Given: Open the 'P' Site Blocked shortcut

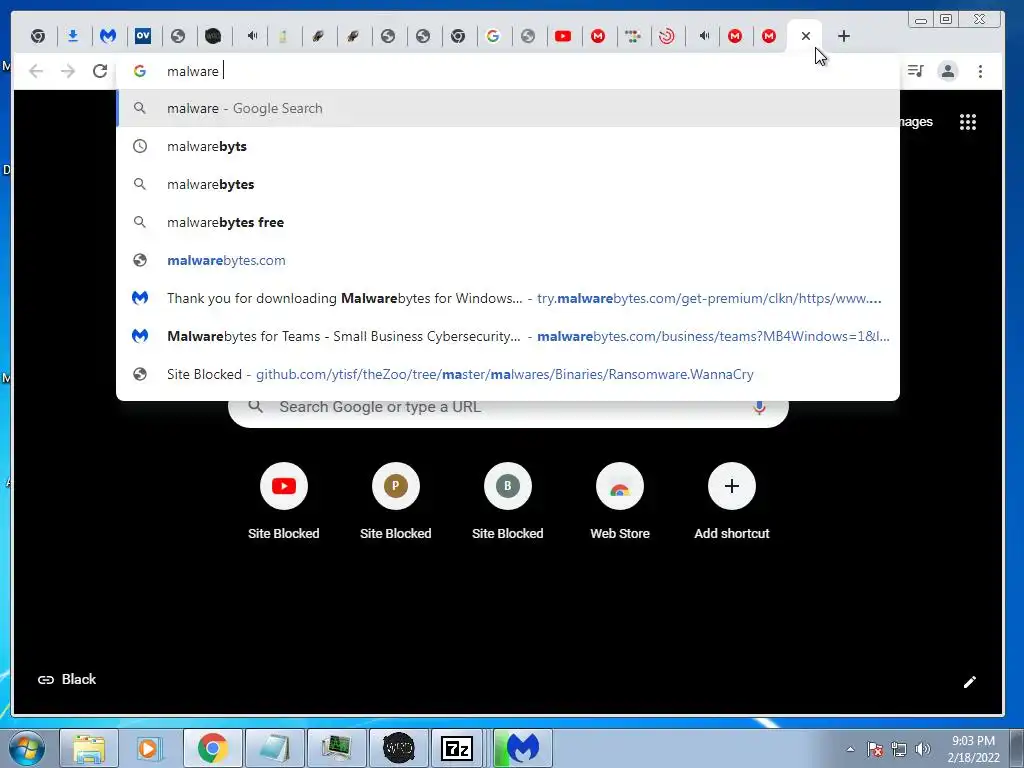Looking at the screenshot, I should click(x=396, y=502).
